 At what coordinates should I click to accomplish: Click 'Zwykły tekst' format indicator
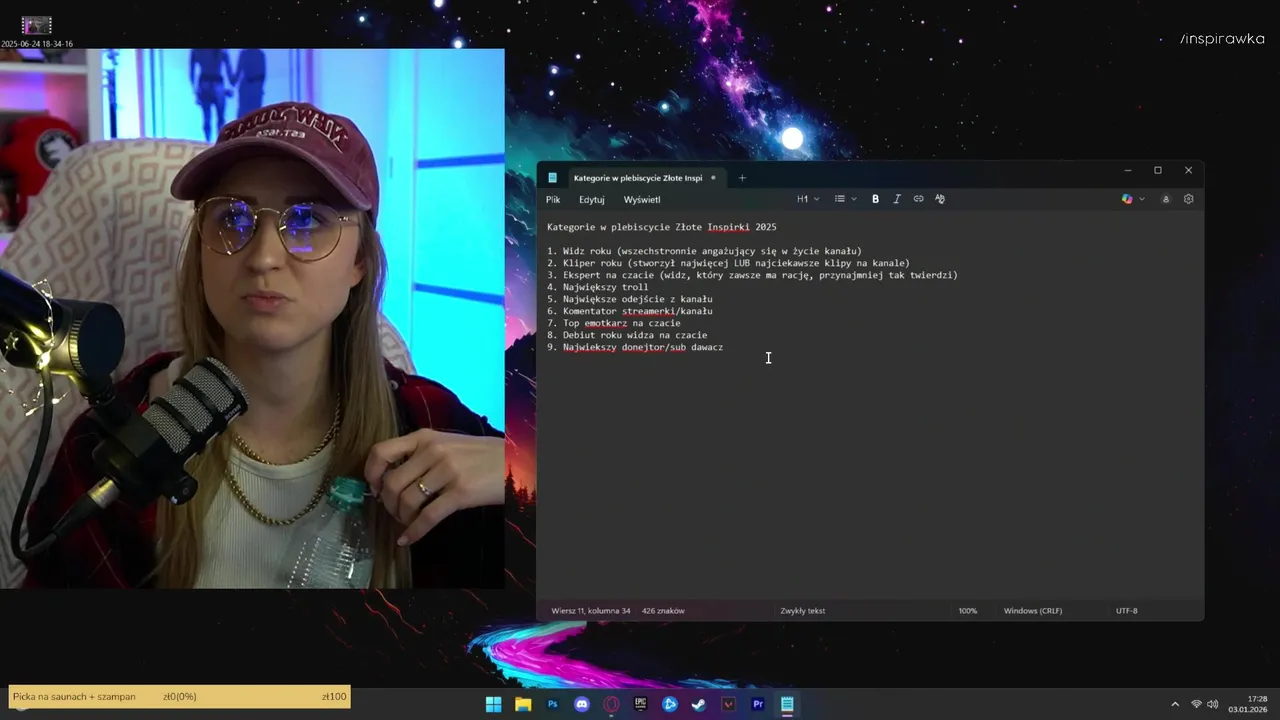[803, 611]
